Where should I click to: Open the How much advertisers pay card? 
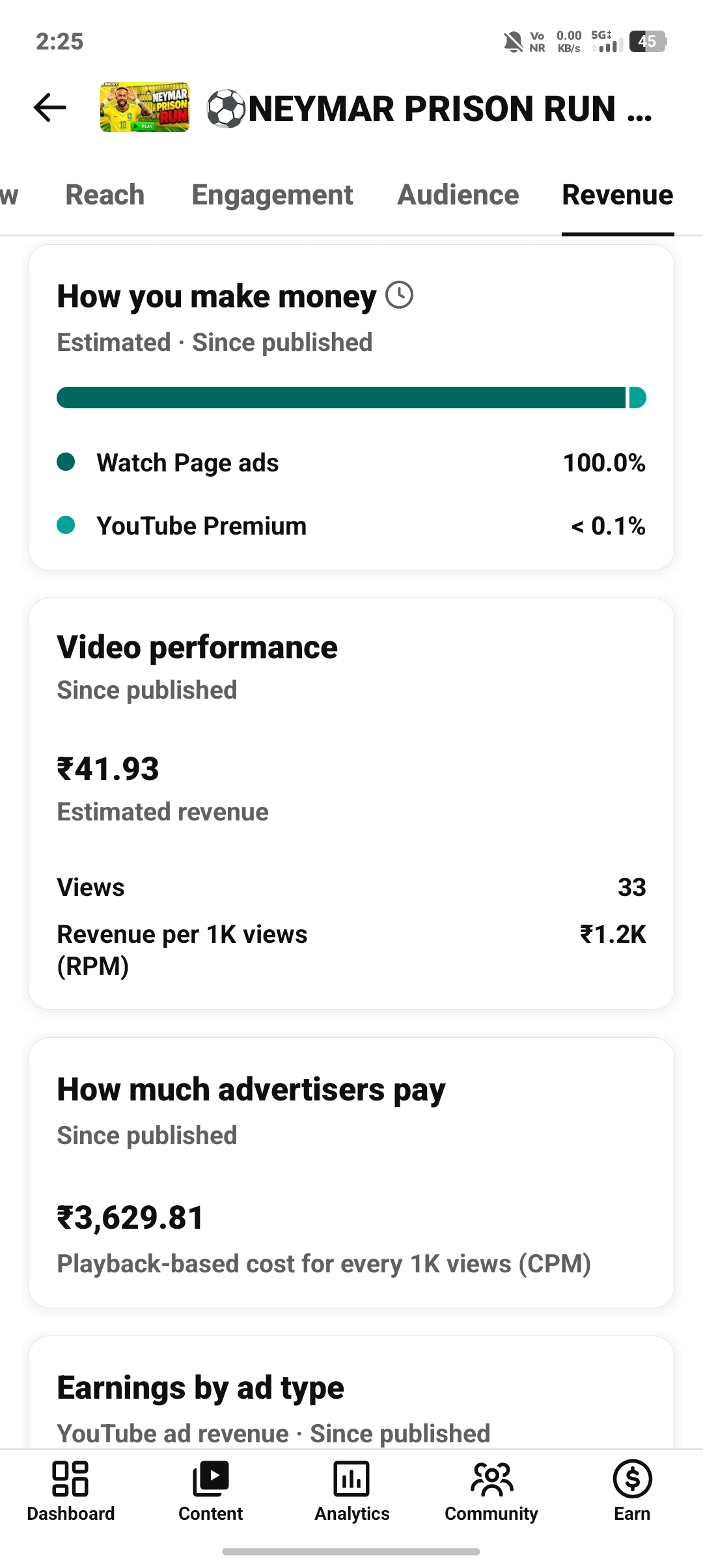point(351,1173)
